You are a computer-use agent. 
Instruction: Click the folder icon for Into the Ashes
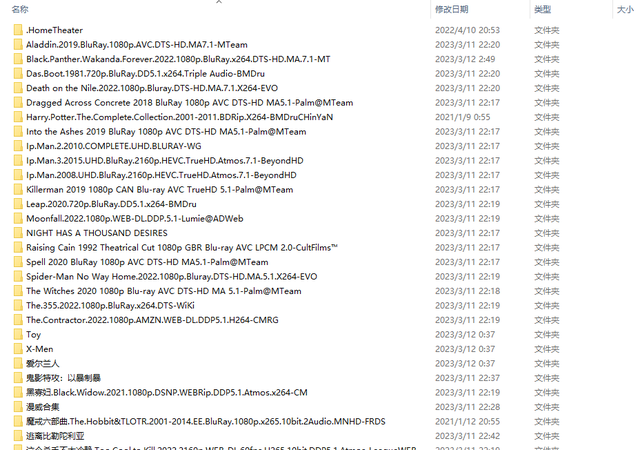[18, 131]
